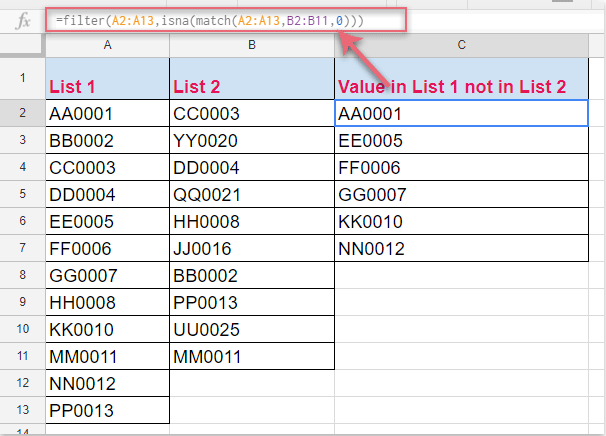Viewport: 606px width, 436px height.
Task: Select cell B3 containing YY0020
Action: click(x=252, y=140)
